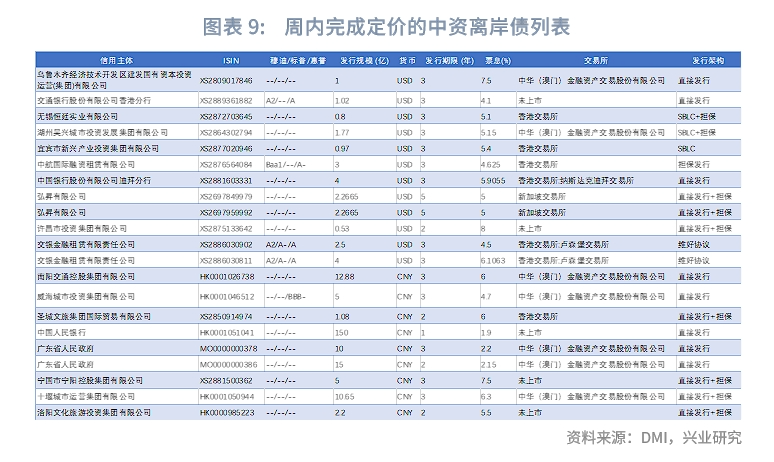Select issuer 中国银行股份有限公司迪拜分行
The height and width of the screenshot is (462, 774).
[x=94, y=181]
